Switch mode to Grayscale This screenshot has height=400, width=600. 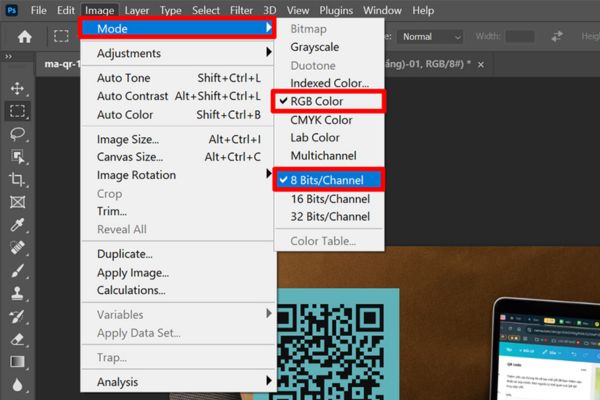(x=329, y=47)
